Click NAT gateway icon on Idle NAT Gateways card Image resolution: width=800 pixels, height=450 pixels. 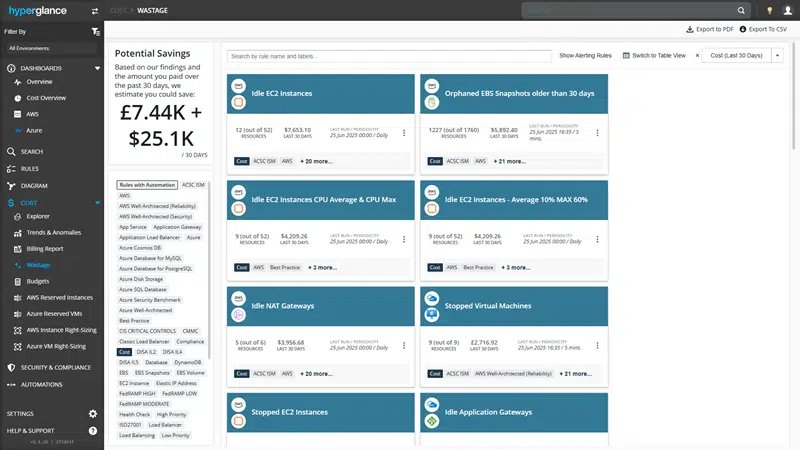click(x=238, y=315)
